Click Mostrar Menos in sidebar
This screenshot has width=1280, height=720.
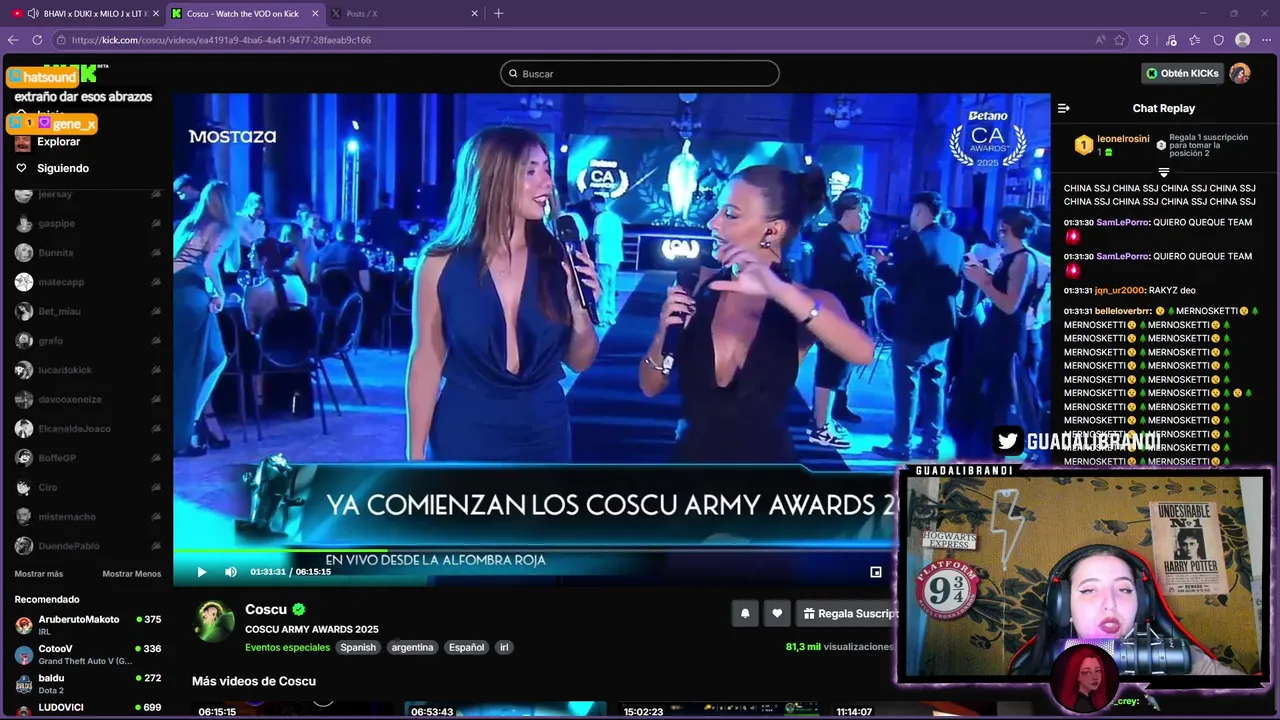click(131, 574)
